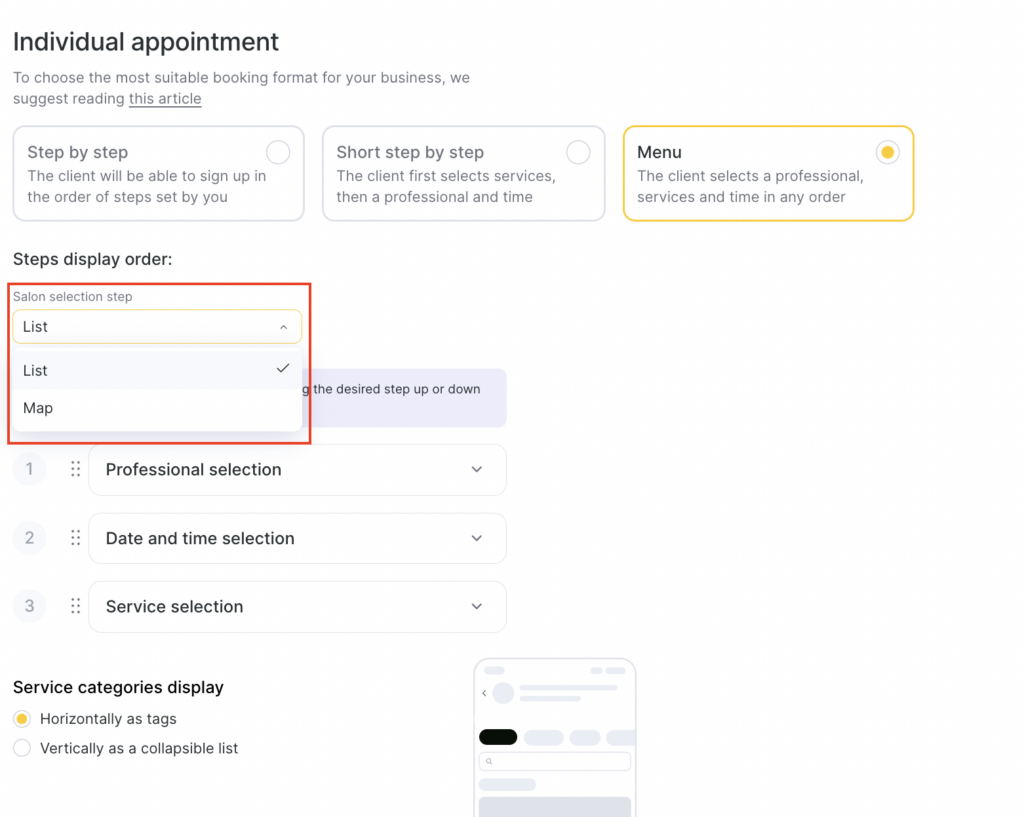This screenshot has width=1024, height=817.
Task: Choose Horizontally as tags display option
Action: point(22,719)
